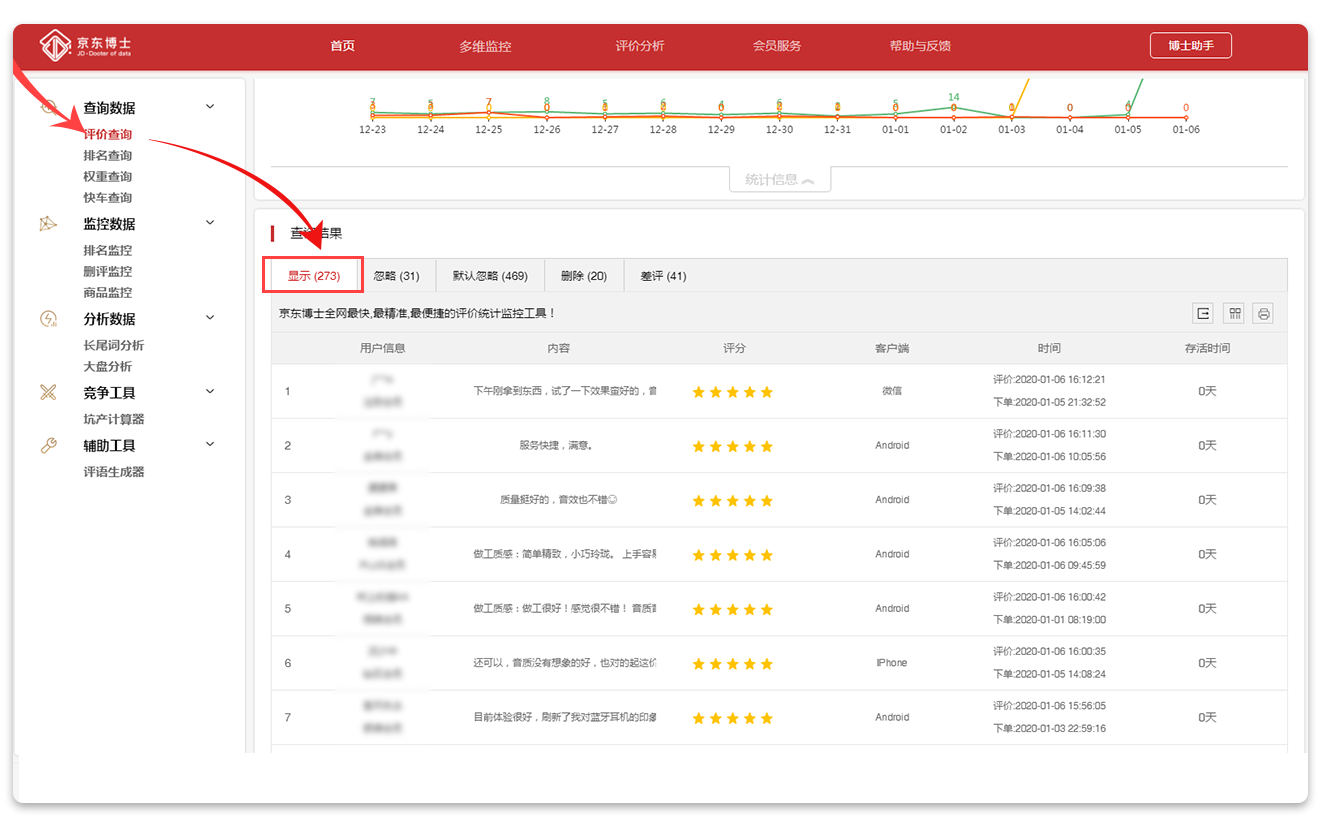Switch to the 差评 (41) tab
The image size is (1320, 830).
pos(663,276)
